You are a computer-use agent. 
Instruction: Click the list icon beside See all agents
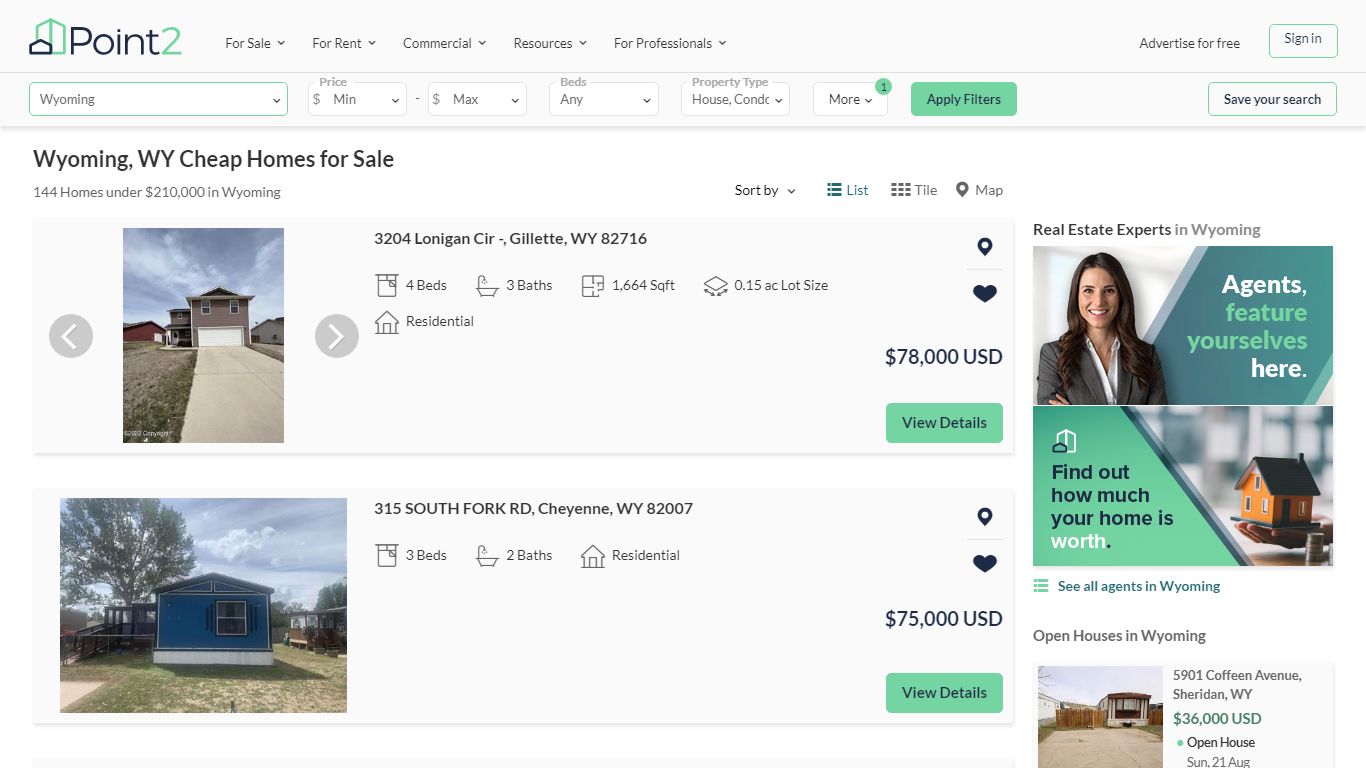1041,586
